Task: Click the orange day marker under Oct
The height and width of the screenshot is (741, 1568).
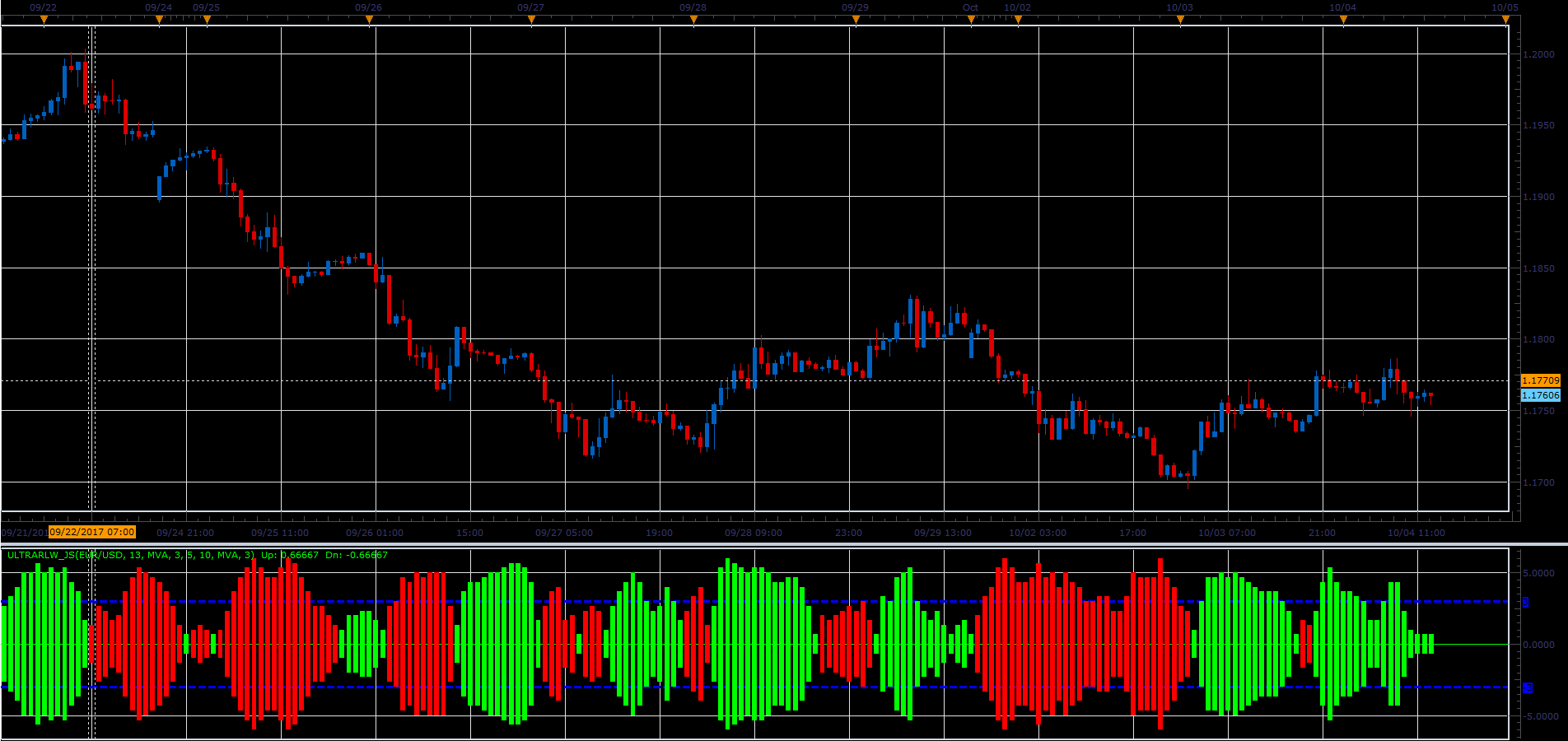Action: pos(971,21)
